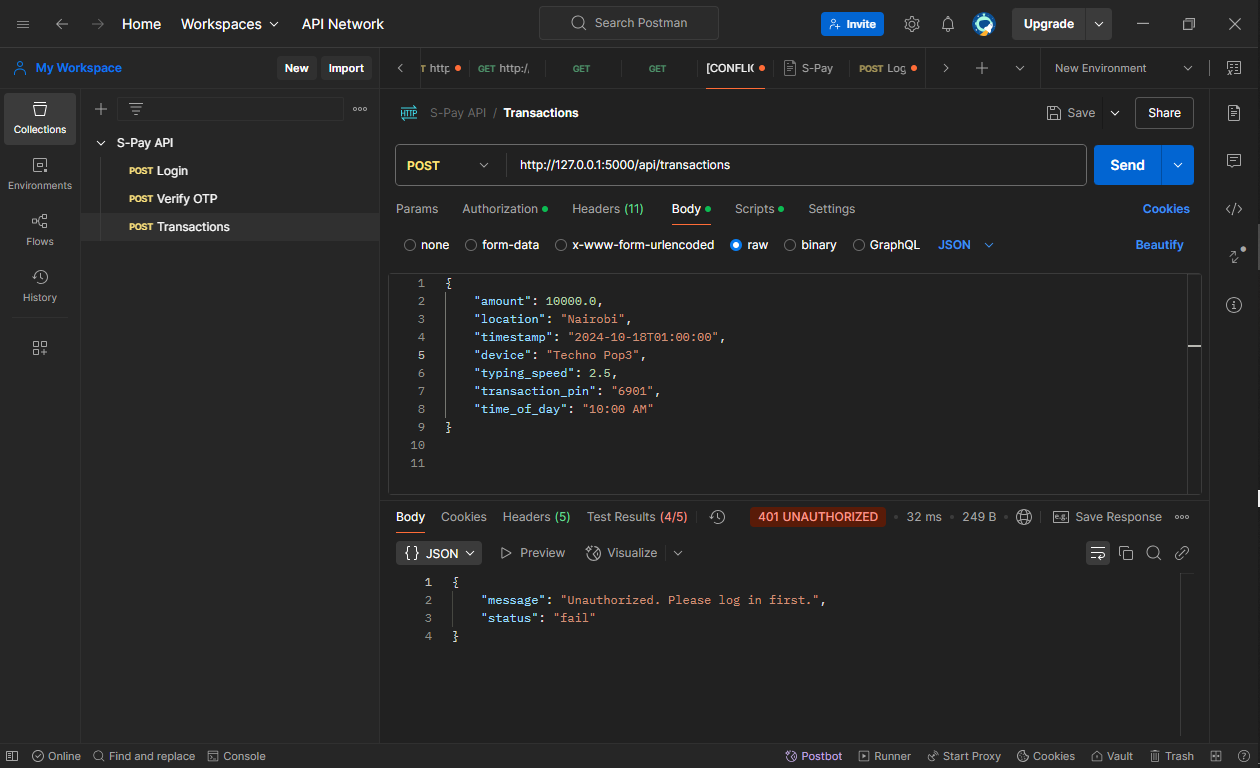Toggle wrap lines in response body
Image resolution: width=1260 pixels, height=768 pixels.
click(x=1098, y=553)
